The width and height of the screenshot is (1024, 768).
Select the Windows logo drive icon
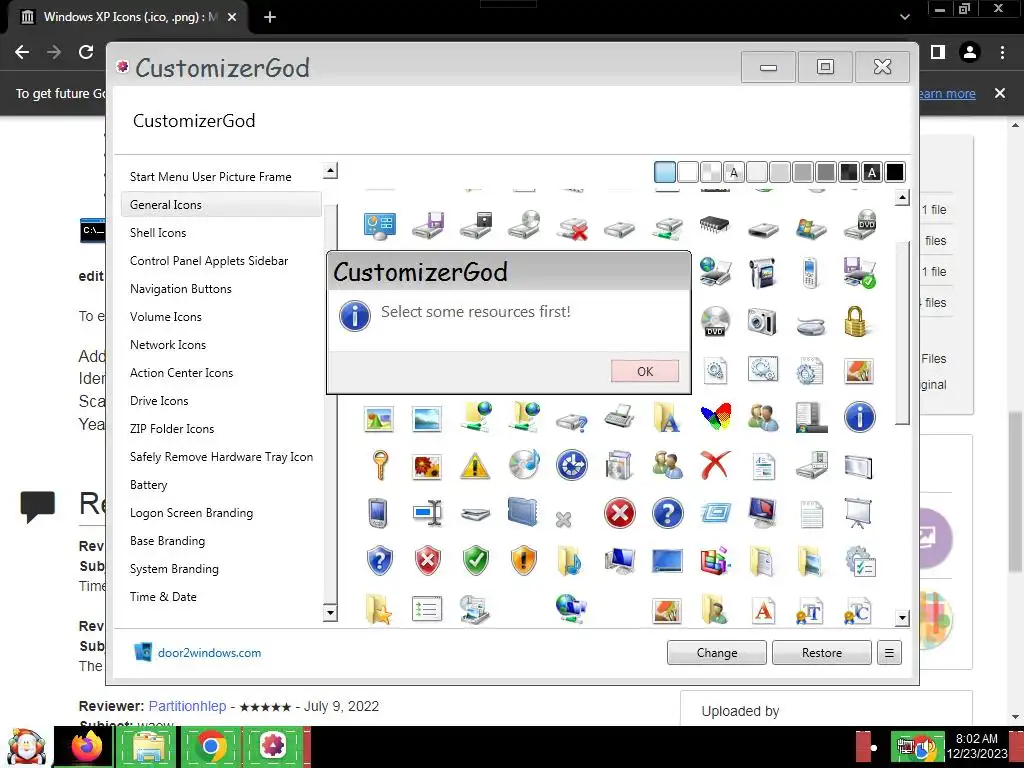(811, 229)
